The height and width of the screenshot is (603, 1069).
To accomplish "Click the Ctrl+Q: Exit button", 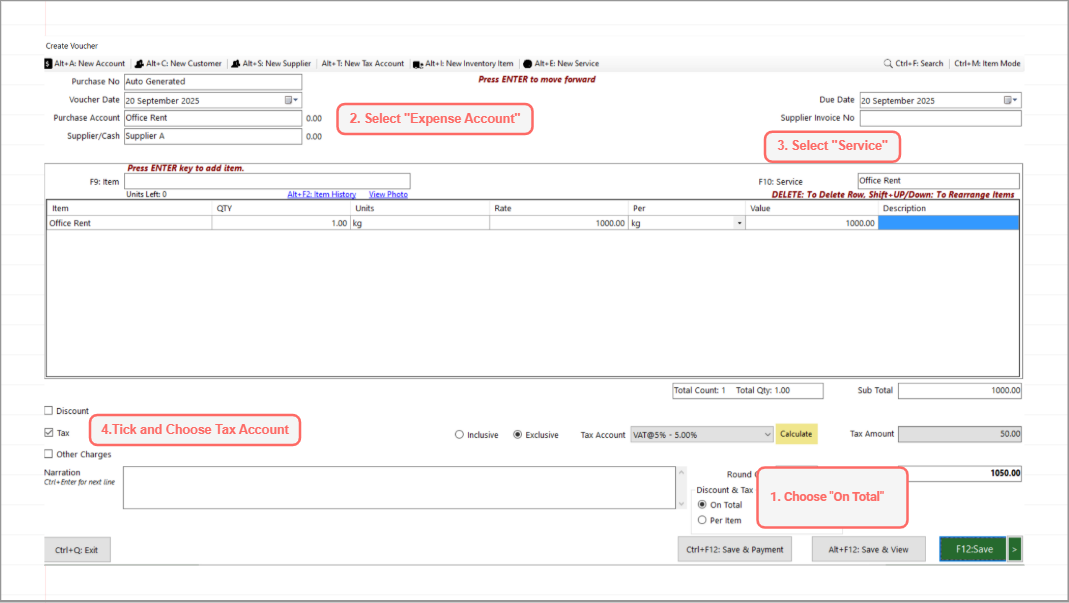I will 77,550.
